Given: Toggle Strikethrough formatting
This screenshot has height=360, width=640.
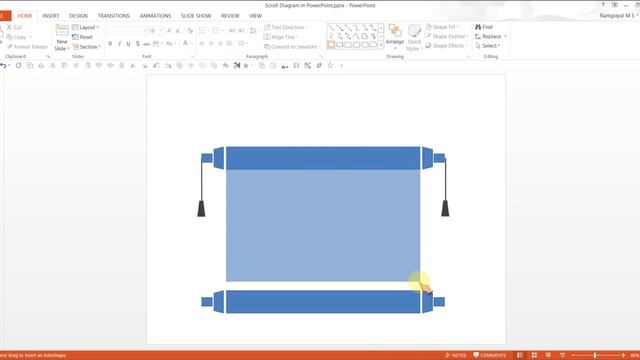Looking at the screenshot, I should point(147,43).
